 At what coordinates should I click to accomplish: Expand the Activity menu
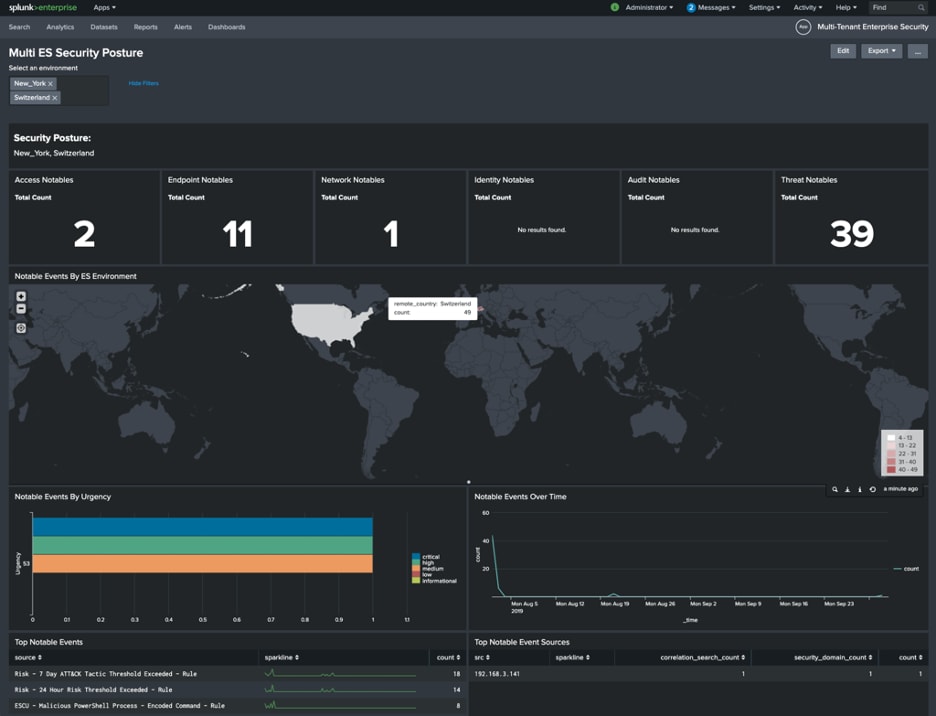pyautogui.click(x=808, y=8)
